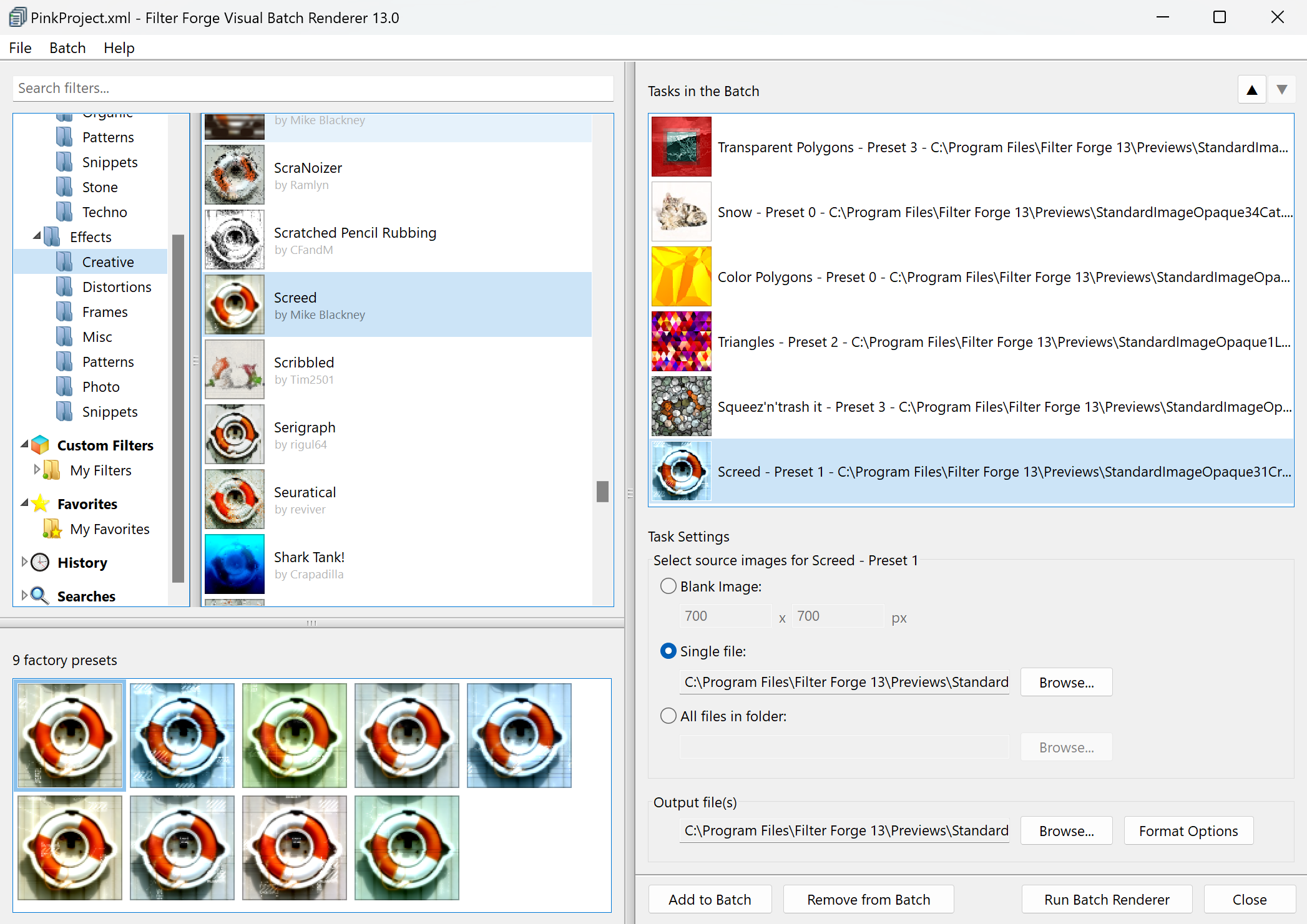Screen dimensions: 1307x924
Task: Expand the My Filters node
Action: [x=37, y=469]
